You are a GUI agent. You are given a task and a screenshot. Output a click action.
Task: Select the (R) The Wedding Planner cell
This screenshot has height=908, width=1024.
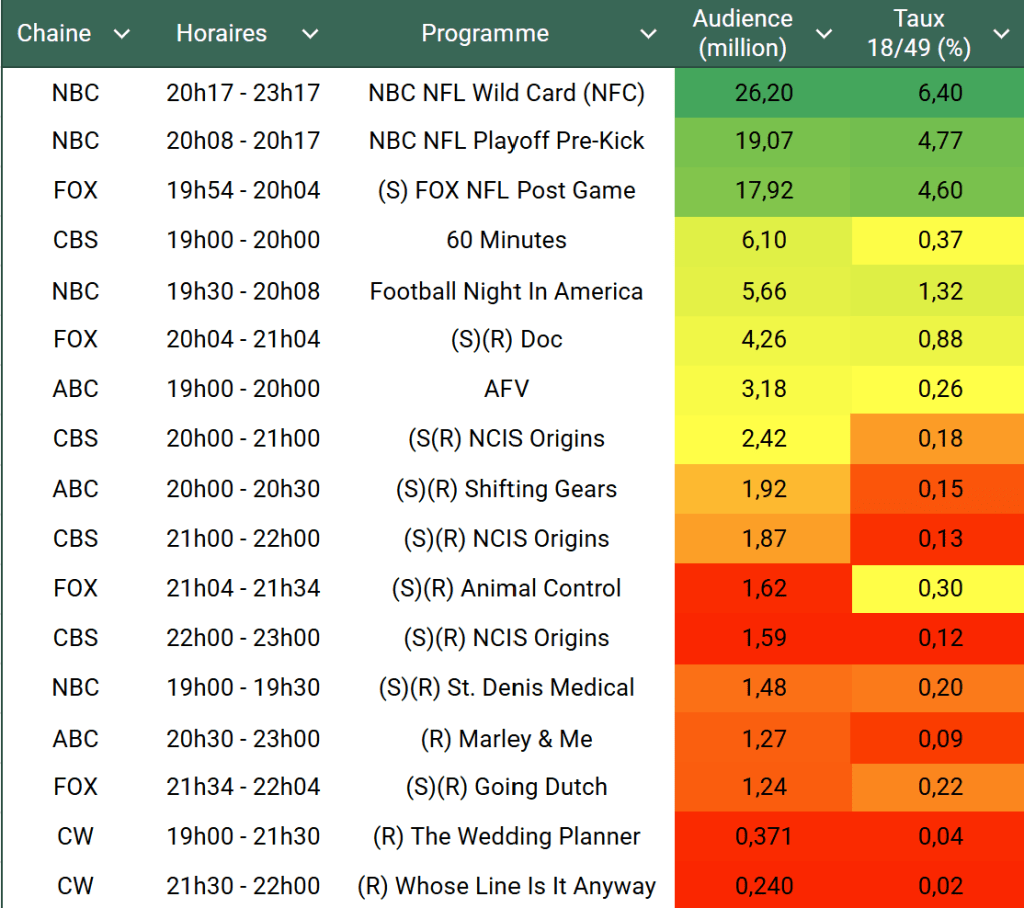pos(506,837)
